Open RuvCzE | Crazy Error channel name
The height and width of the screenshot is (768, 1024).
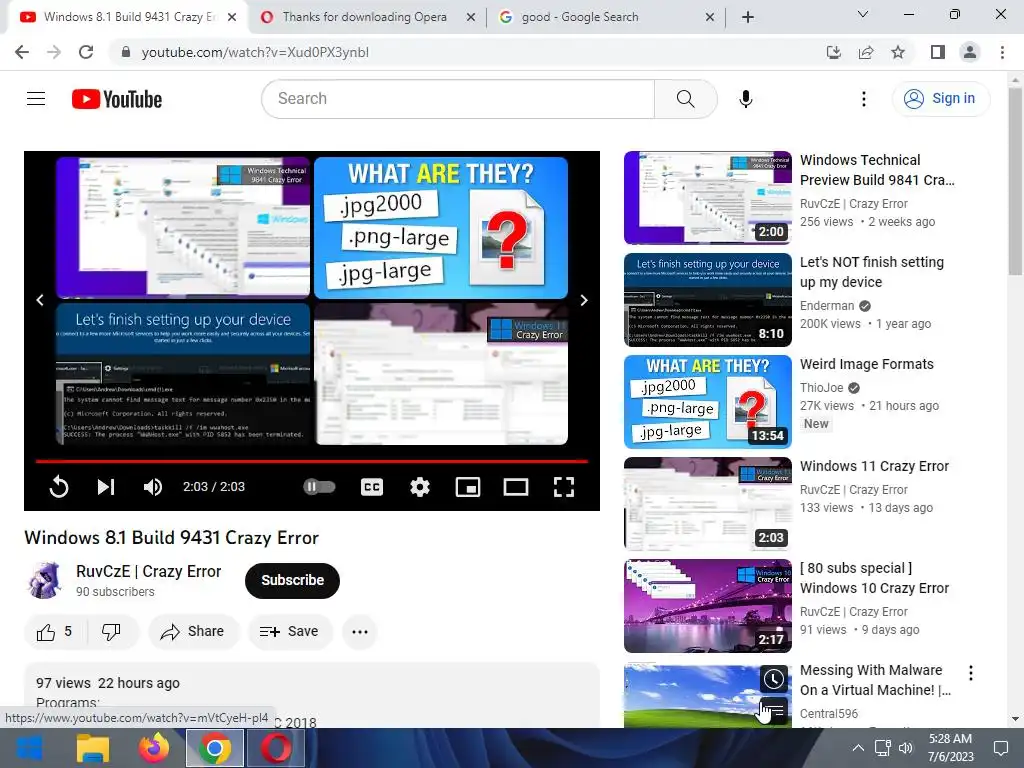point(149,571)
